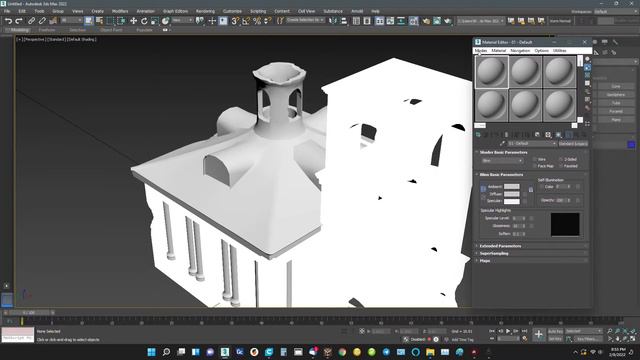
Task: Toggle Show Shaded Material in Viewport icon
Action: pos(558,135)
